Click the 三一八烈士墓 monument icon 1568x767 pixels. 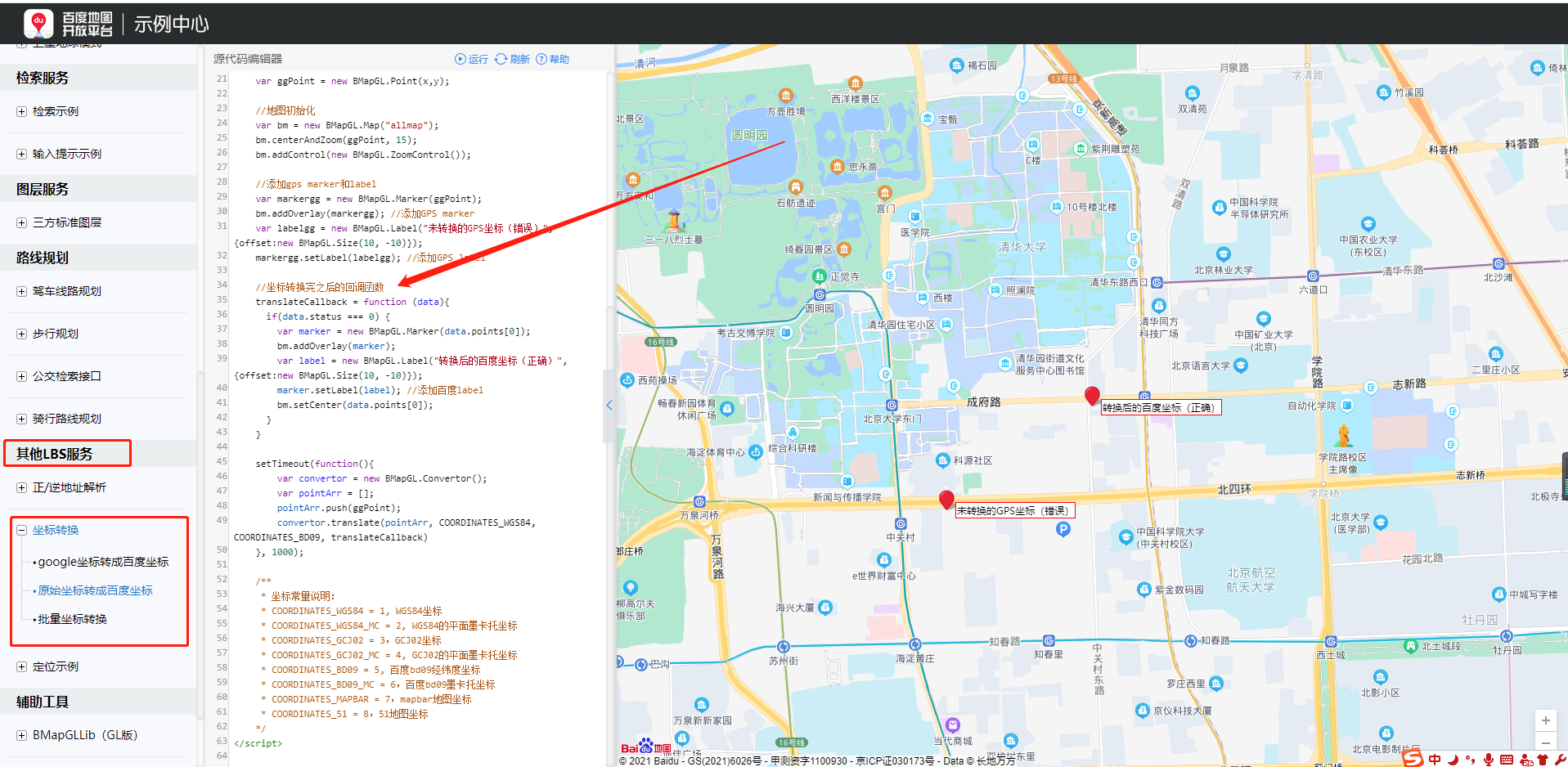[674, 221]
